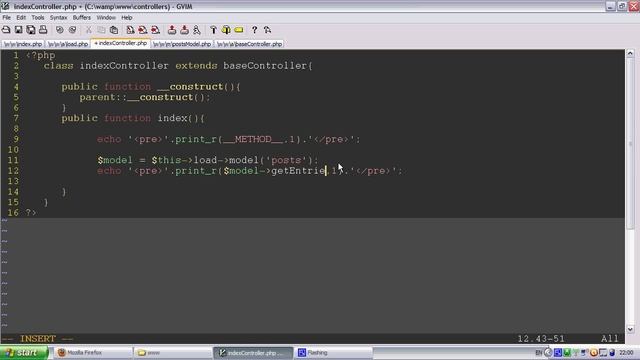Click the Run script icon
This screenshot has height=360, width=640.
click(197, 30)
